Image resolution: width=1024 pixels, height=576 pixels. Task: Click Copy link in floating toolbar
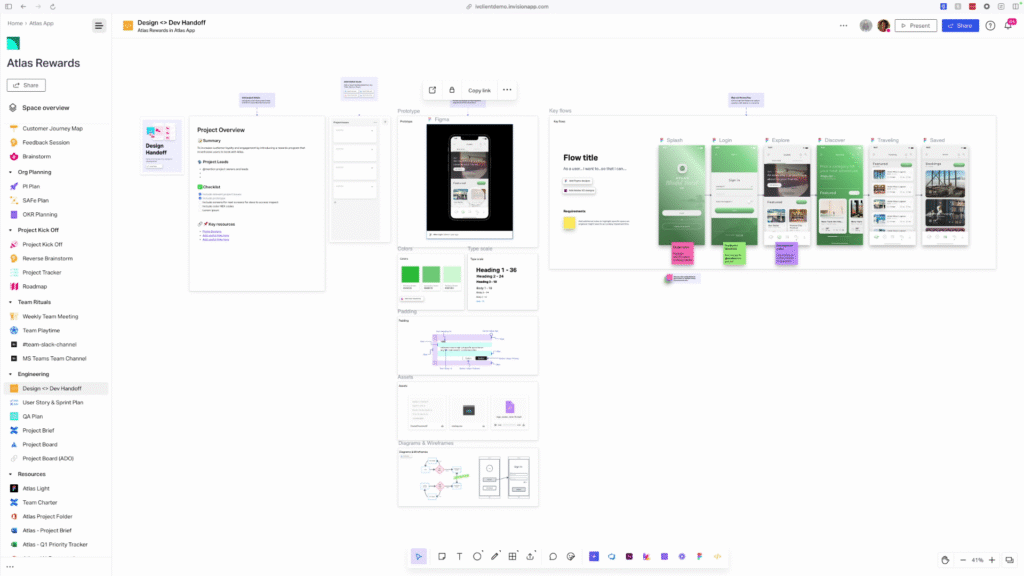pyautogui.click(x=479, y=90)
